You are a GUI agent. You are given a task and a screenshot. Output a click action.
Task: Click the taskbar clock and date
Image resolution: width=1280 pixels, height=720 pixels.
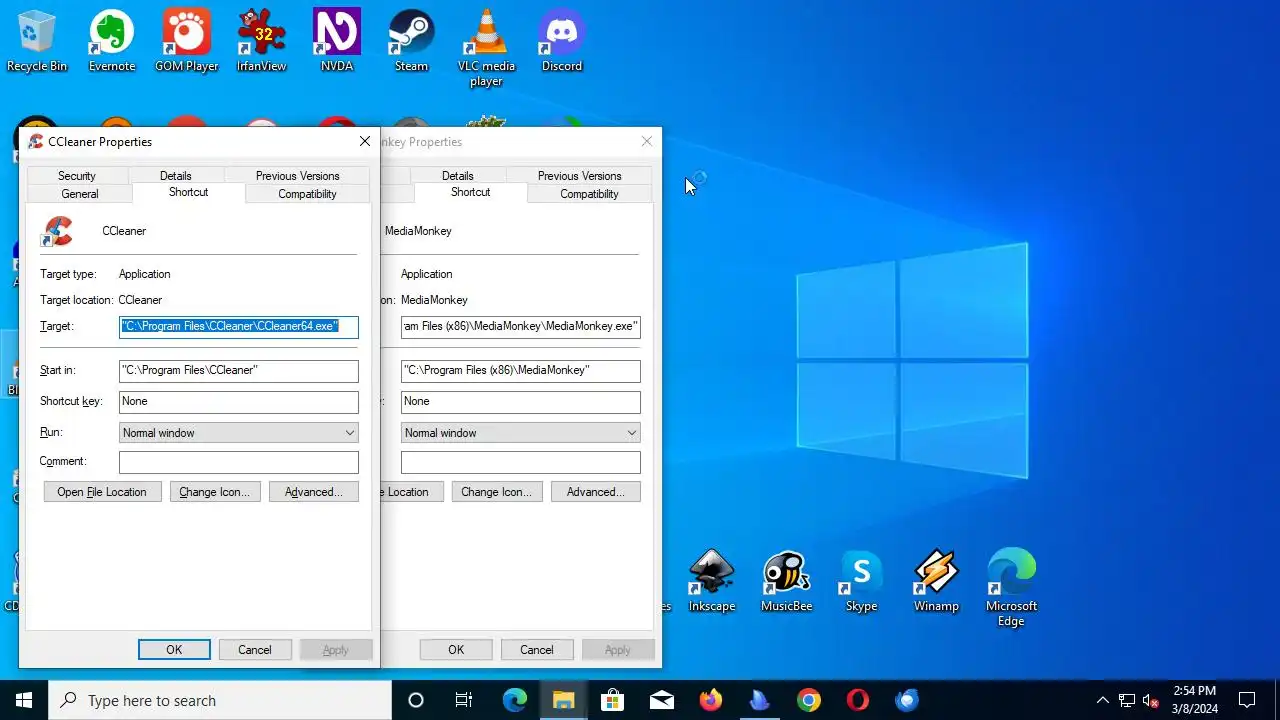coord(1195,700)
